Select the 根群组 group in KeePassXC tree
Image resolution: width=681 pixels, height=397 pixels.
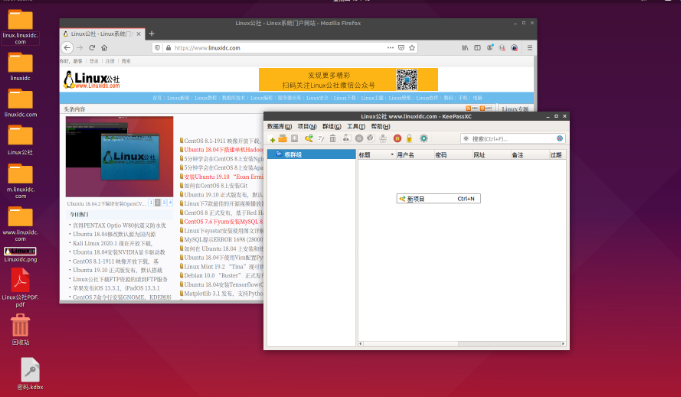pos(311,154)
